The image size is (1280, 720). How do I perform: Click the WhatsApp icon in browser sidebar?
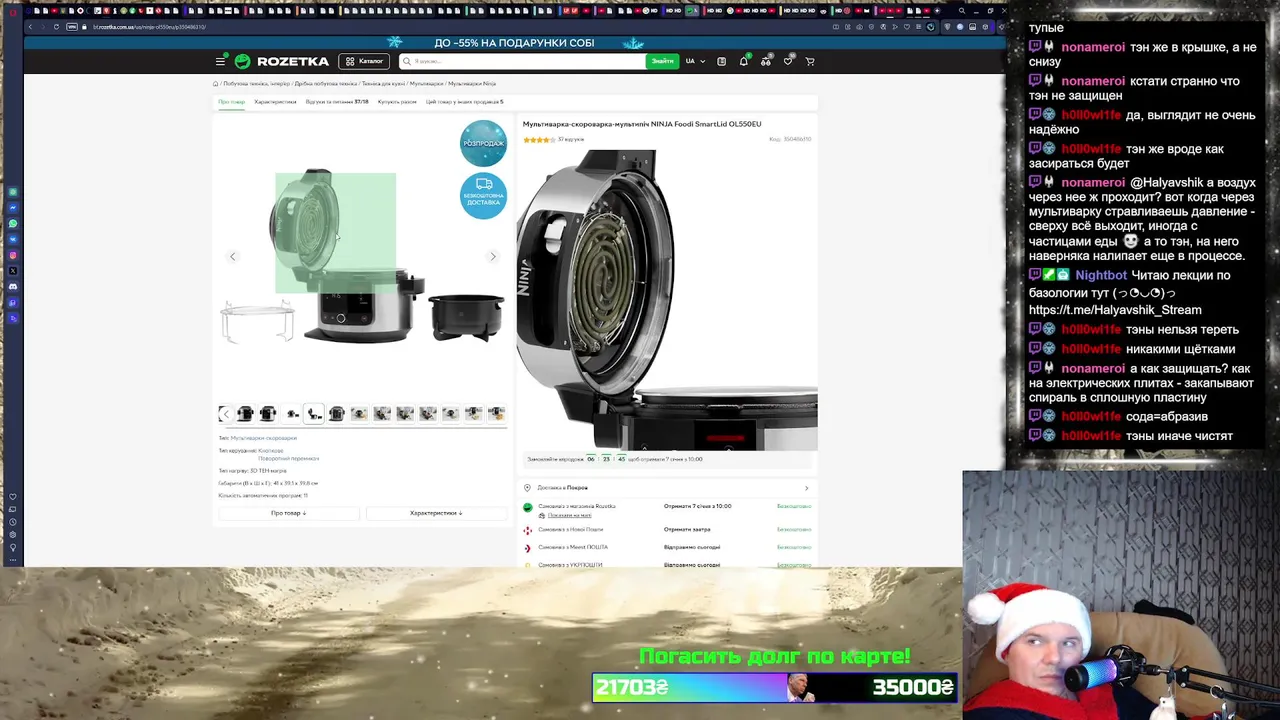pyautogui.click(x=13, y=224)
